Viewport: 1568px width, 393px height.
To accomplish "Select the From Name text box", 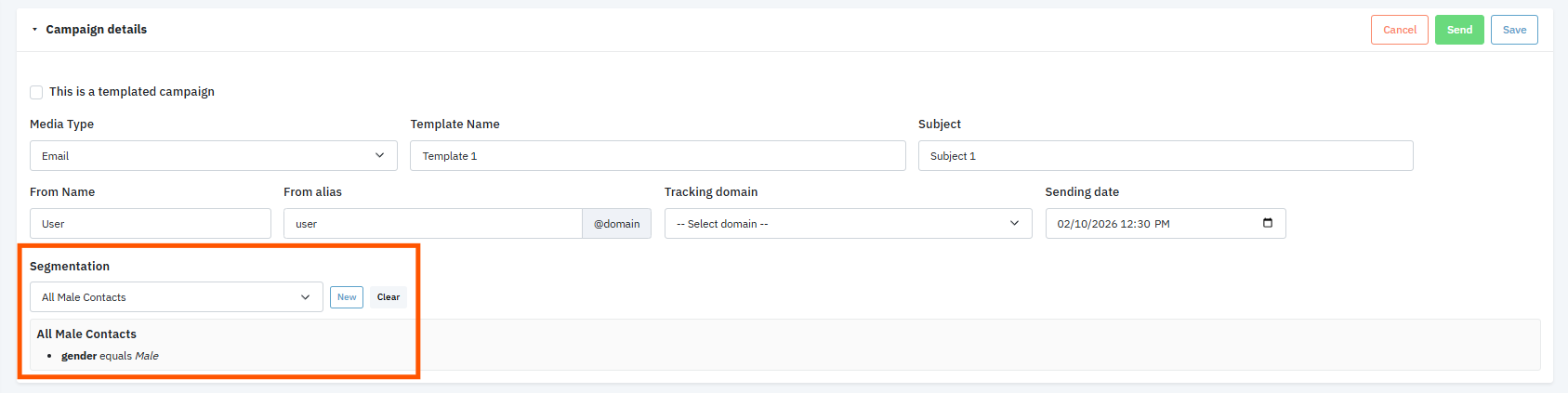I will tap(150, 224).
